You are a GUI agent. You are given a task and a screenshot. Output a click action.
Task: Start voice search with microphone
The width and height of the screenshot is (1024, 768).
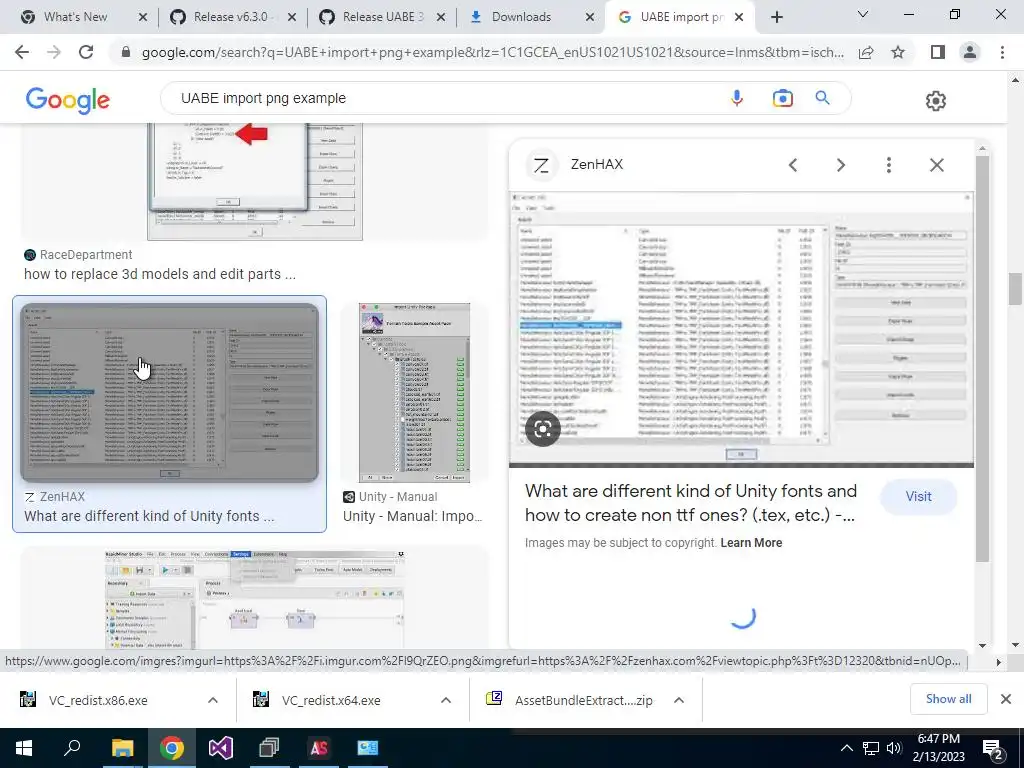tap(737, 98)
